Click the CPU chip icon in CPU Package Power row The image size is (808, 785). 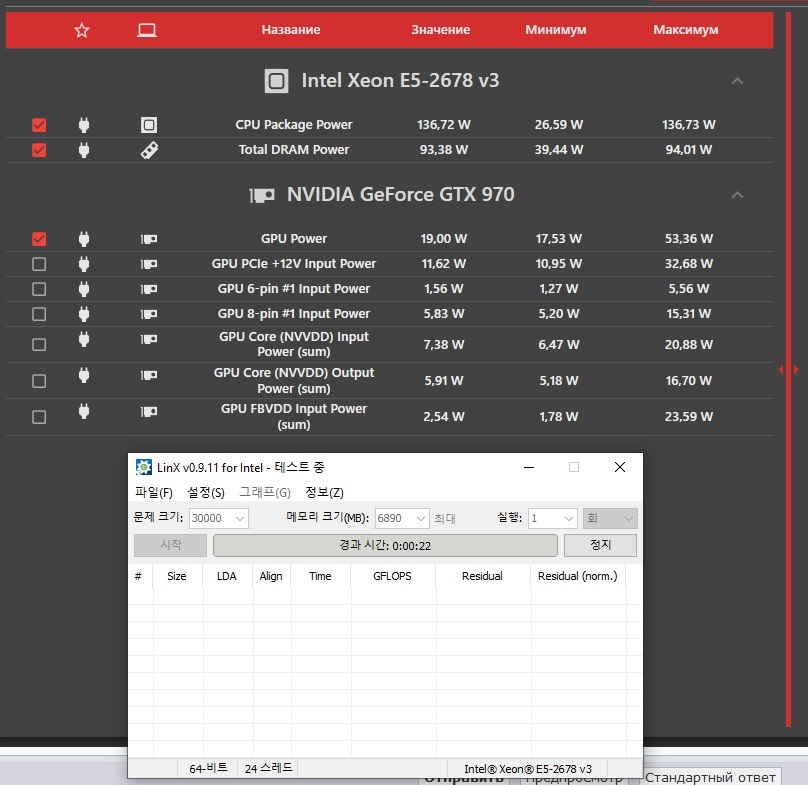(x=149, y=125)
